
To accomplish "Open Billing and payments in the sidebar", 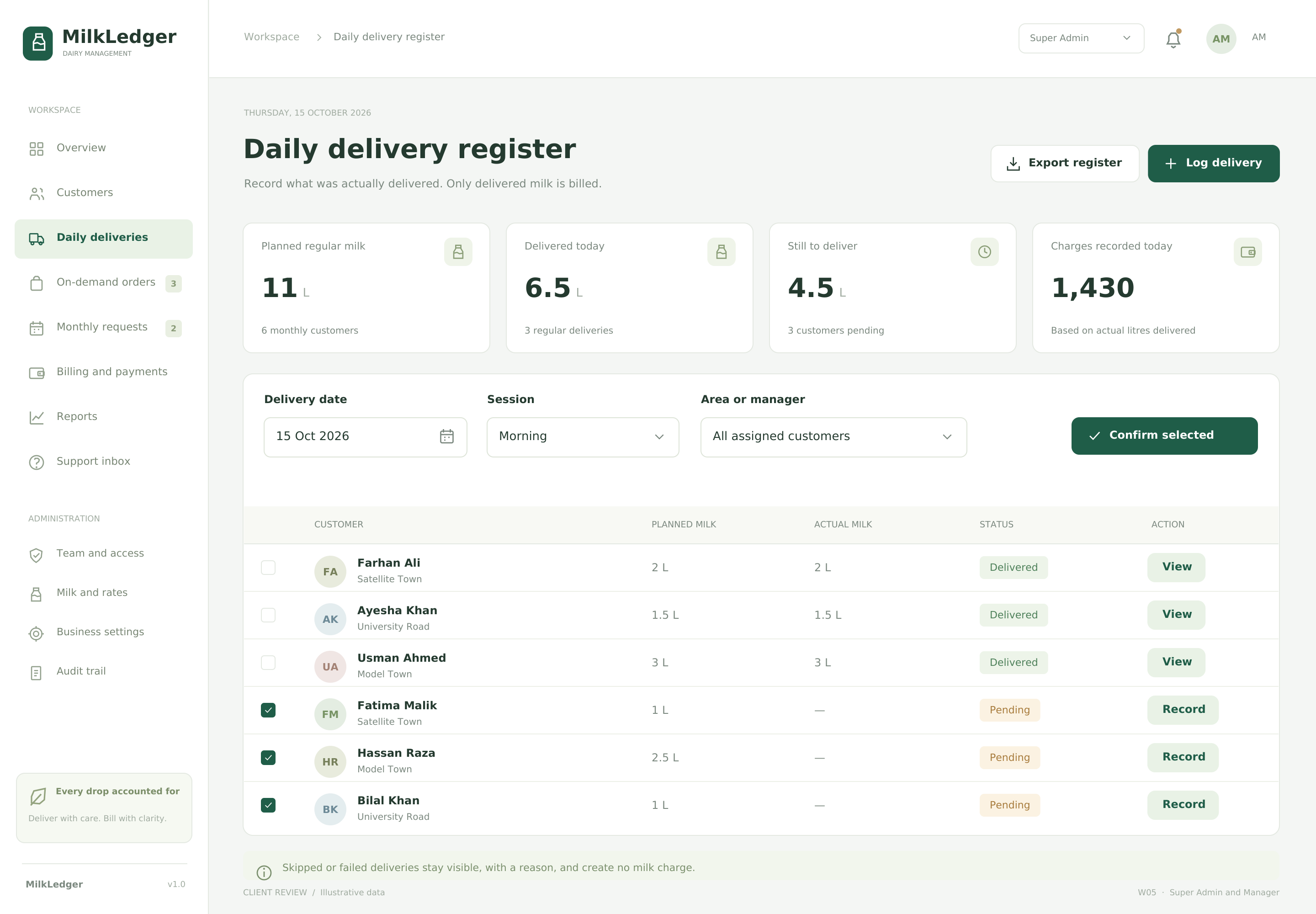I will point(104,372).
